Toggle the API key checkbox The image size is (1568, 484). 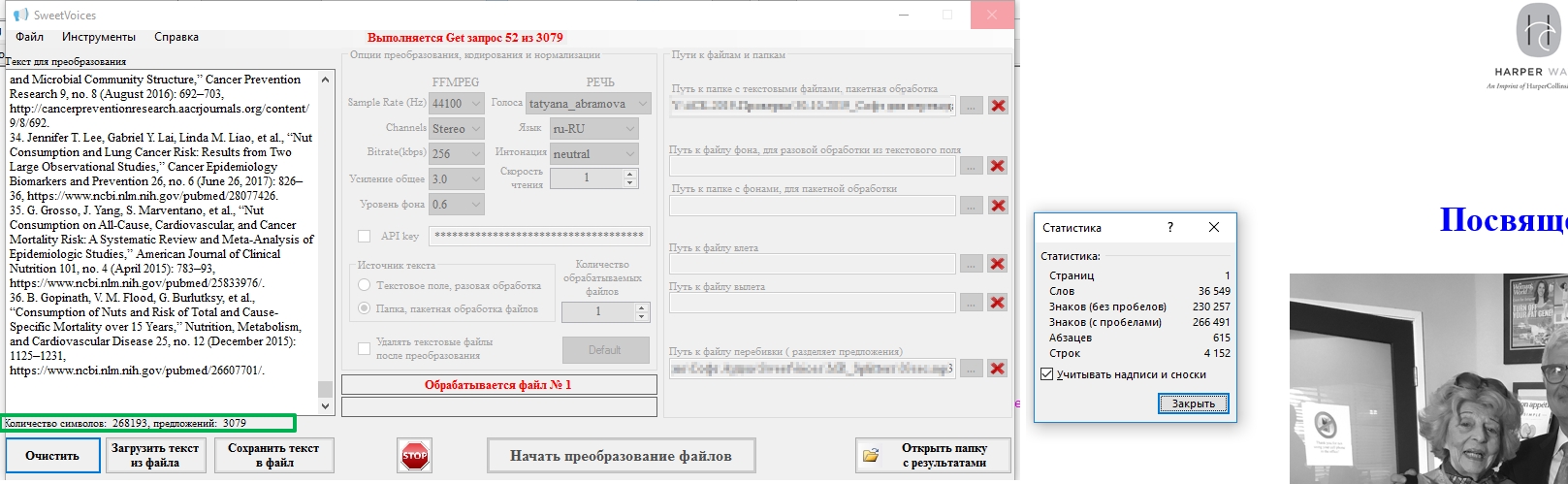tap(365, 236)
